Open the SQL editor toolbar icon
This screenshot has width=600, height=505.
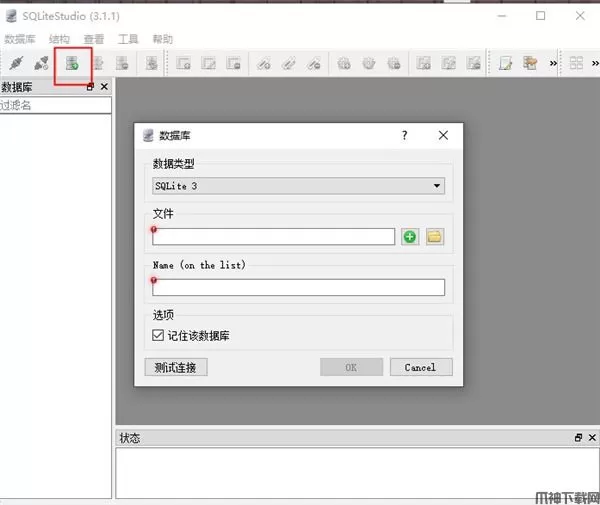pyautogui.click(x=505, y=63)
